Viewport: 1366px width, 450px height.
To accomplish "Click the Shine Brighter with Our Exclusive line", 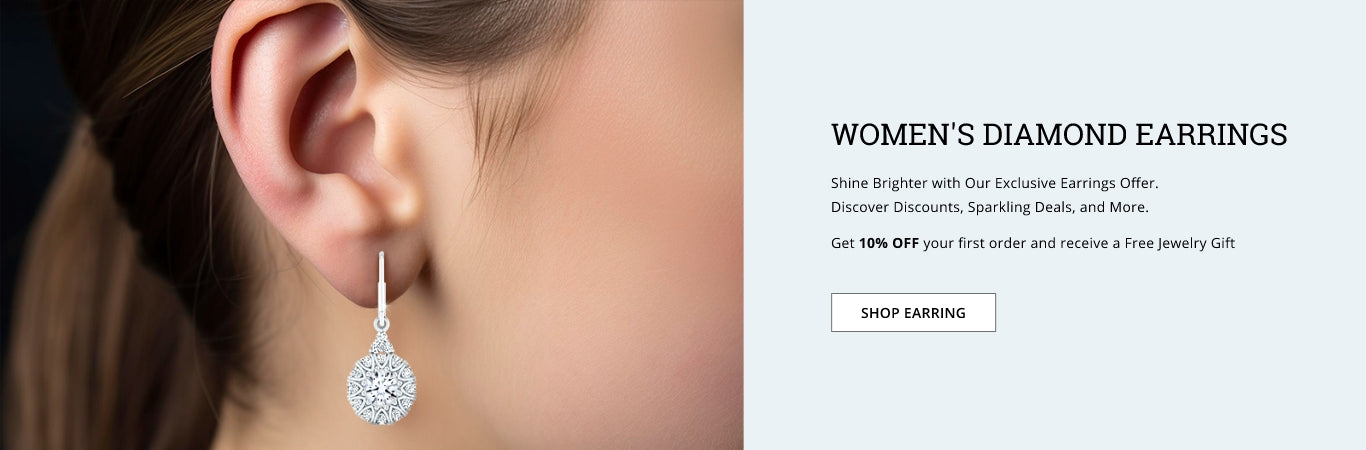I will (x=994, y=183).
